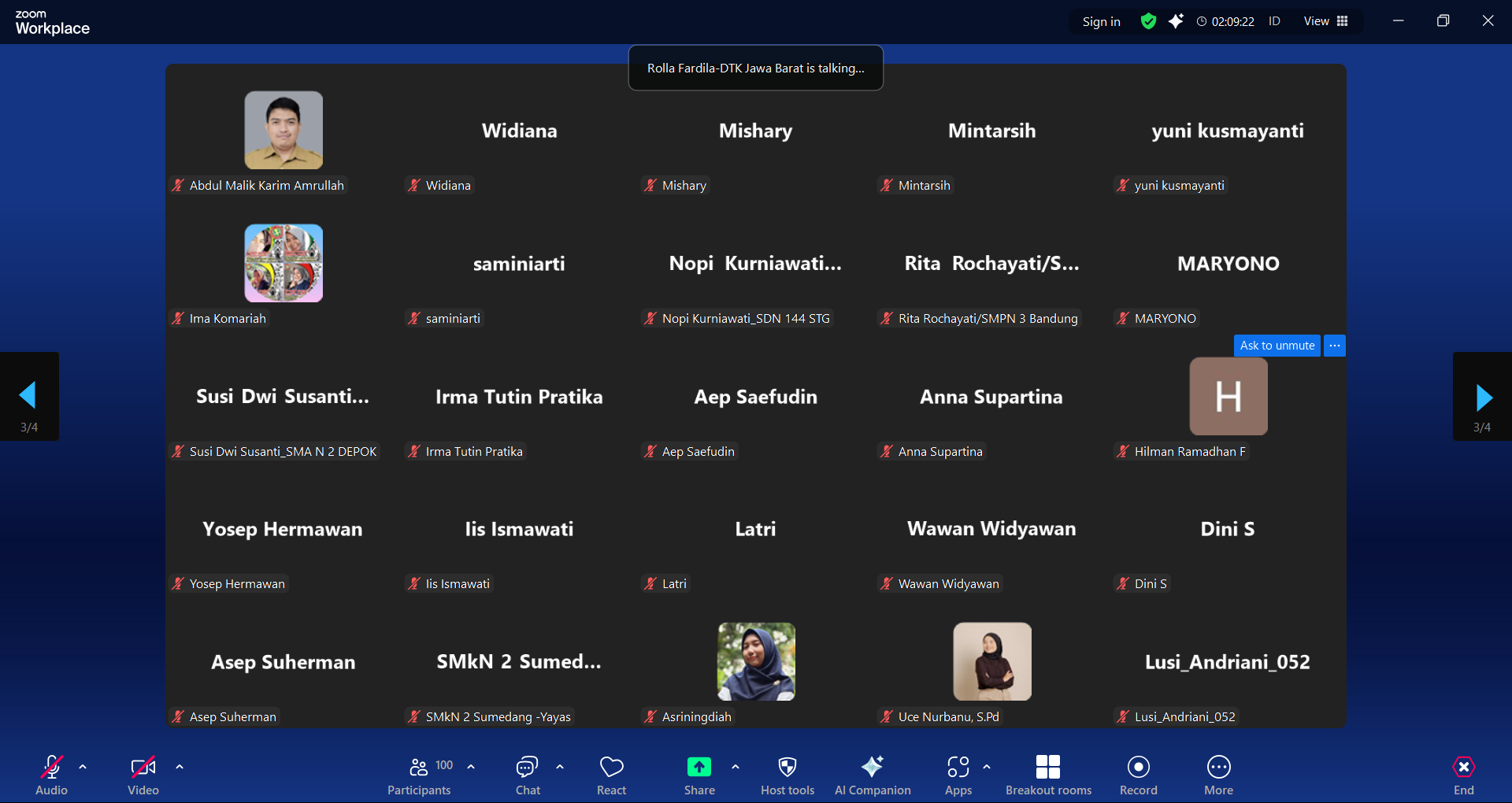The height and width of the screenshot is (803, 1512).
Task: Click the label Susi Dwi Susanti_SMA N 2 DEPOK
Action: (x=283, y=451)
